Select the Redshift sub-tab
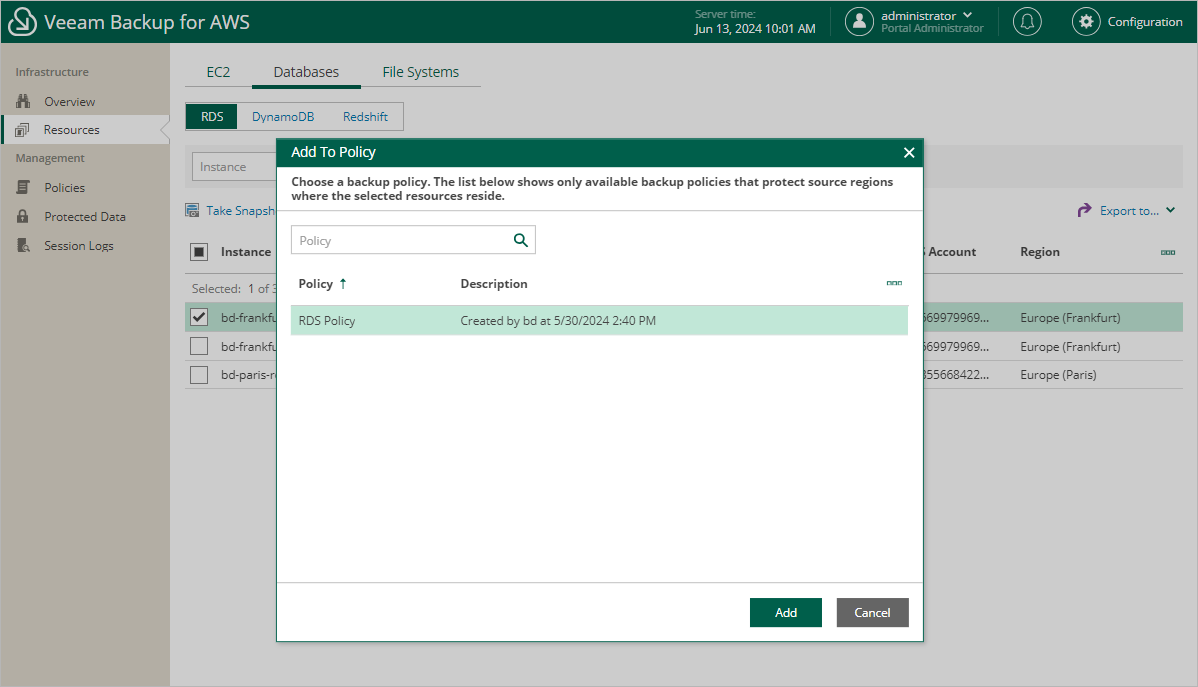1198x687 pixels. (364, 117)
